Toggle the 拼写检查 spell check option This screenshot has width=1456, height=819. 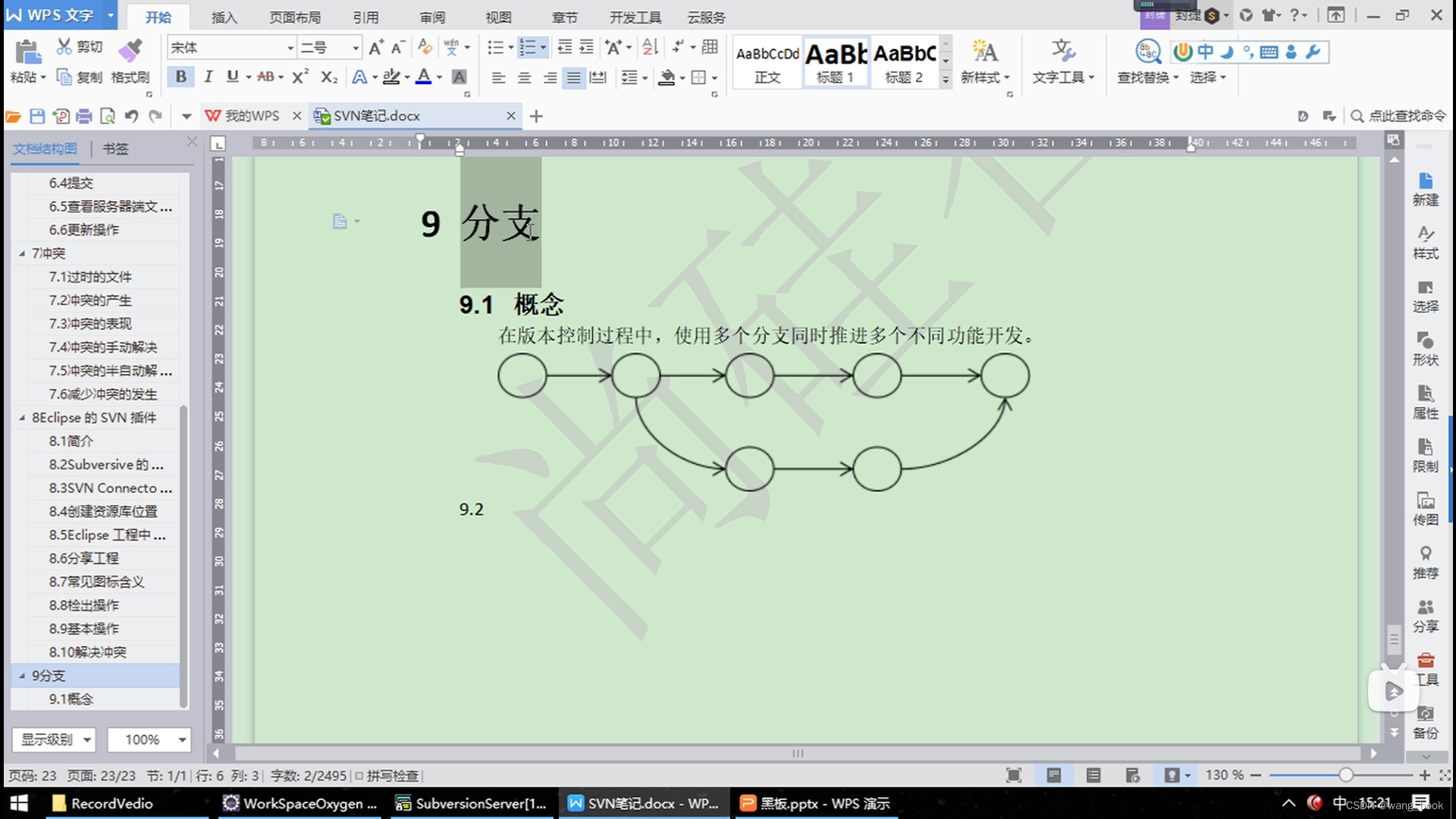(387, 776)
